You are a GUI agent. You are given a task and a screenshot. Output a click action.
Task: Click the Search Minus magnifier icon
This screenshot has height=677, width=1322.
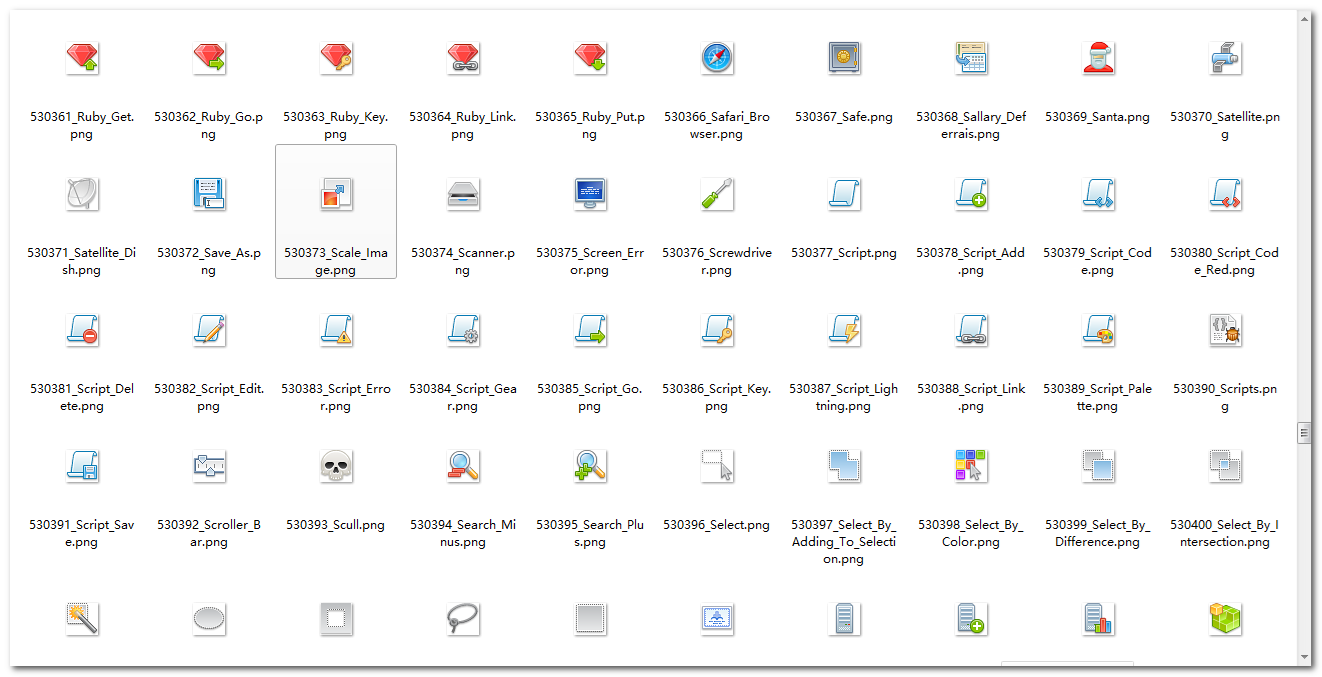[463, 466]
